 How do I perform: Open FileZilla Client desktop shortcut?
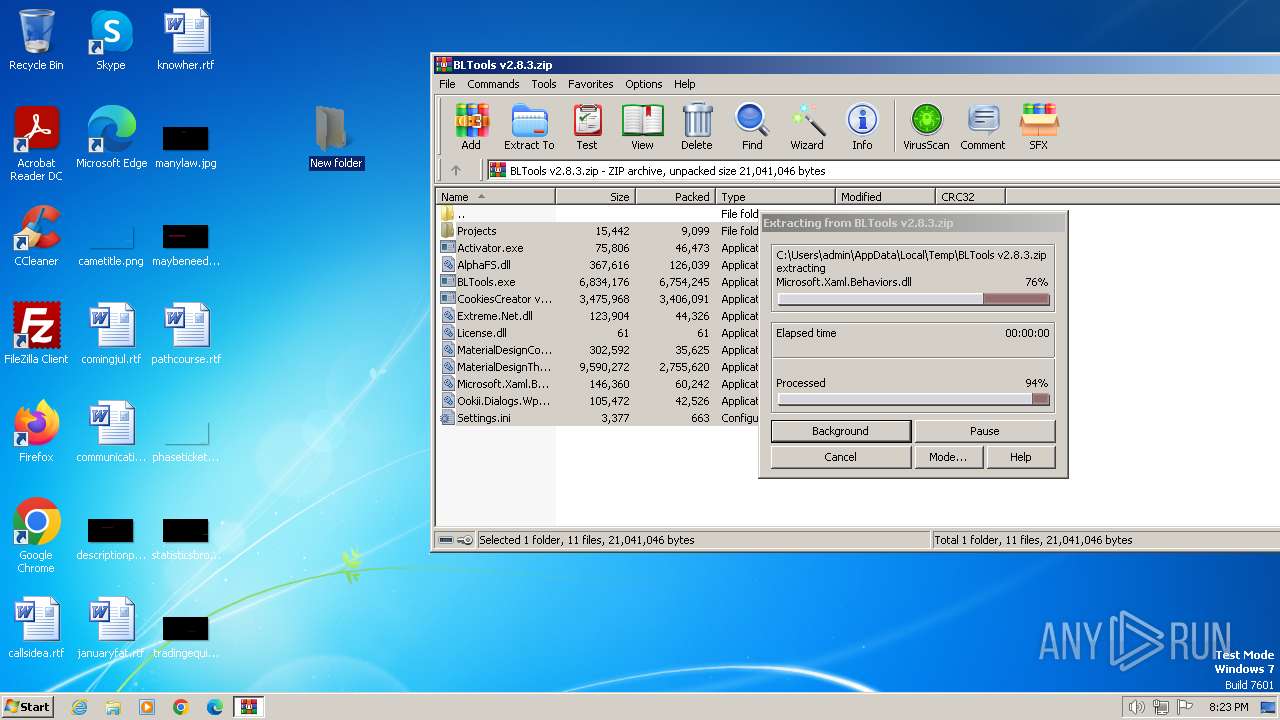(36, 334)
